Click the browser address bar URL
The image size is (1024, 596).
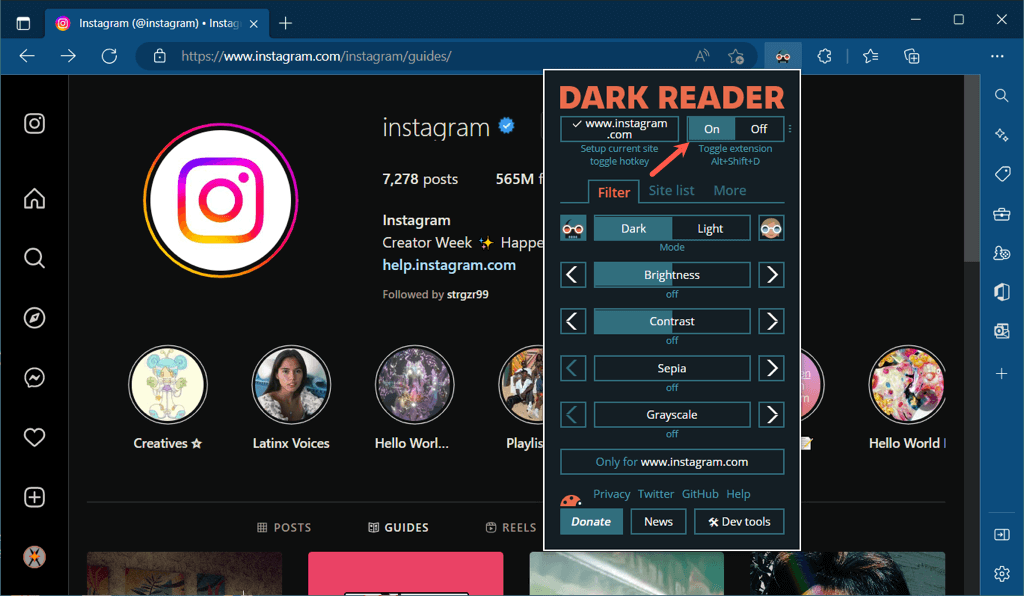click(316, 56)
